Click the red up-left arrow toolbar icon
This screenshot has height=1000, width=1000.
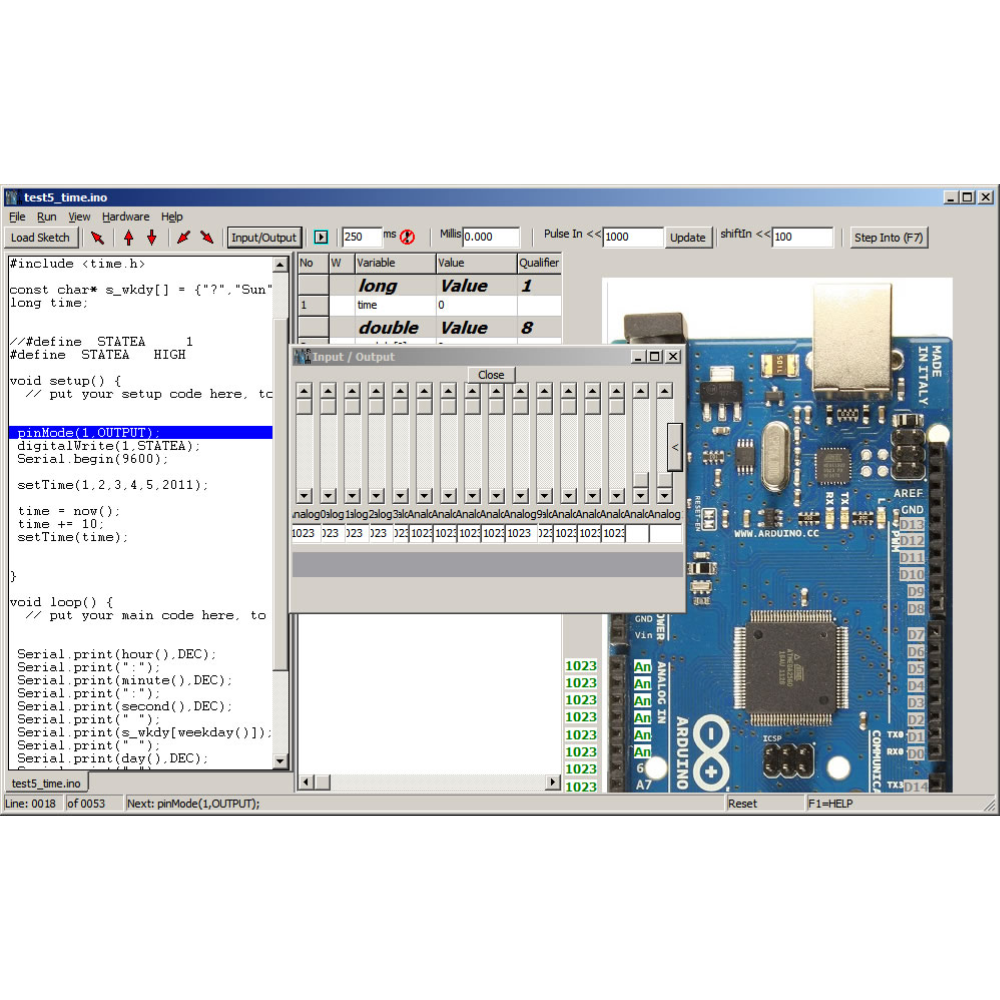click(97, 238)
